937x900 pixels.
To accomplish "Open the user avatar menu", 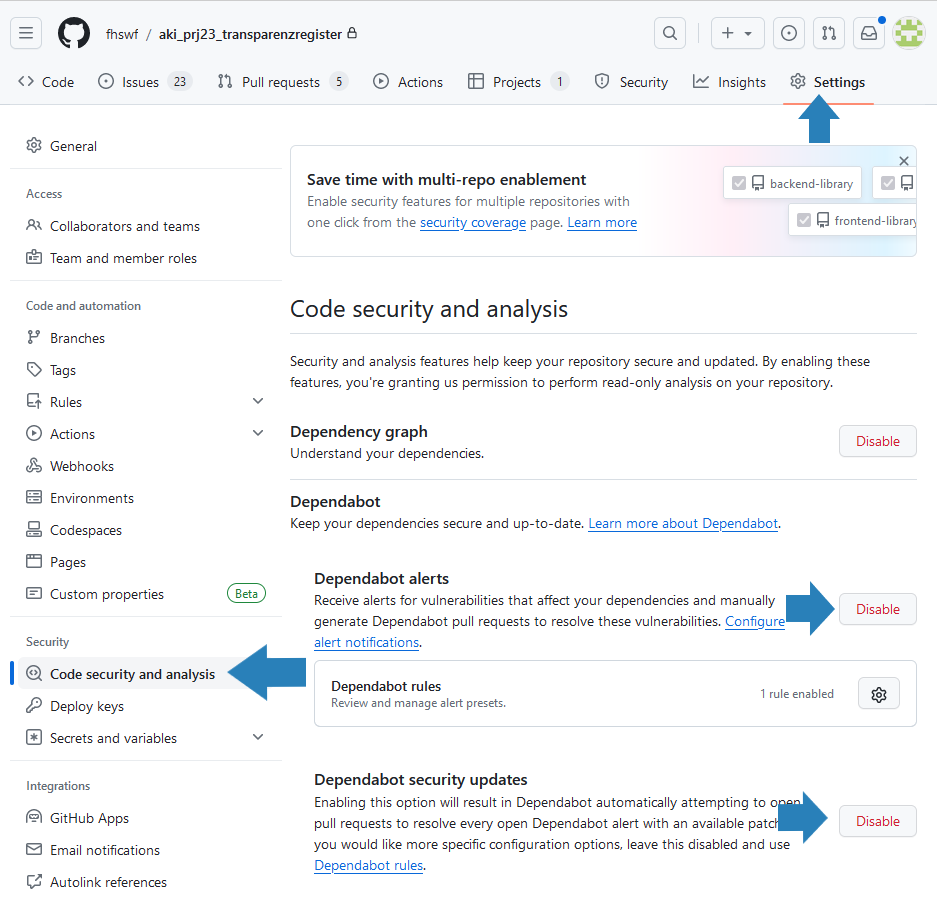I will [x=908, y=33].
